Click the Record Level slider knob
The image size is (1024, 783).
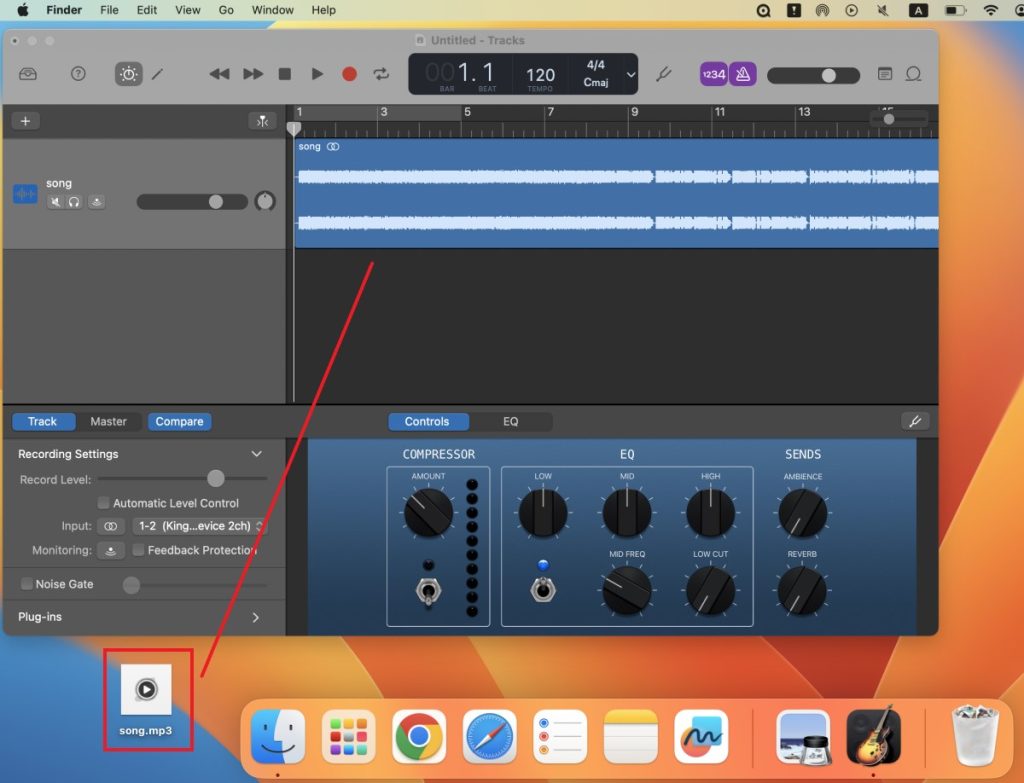215,479
